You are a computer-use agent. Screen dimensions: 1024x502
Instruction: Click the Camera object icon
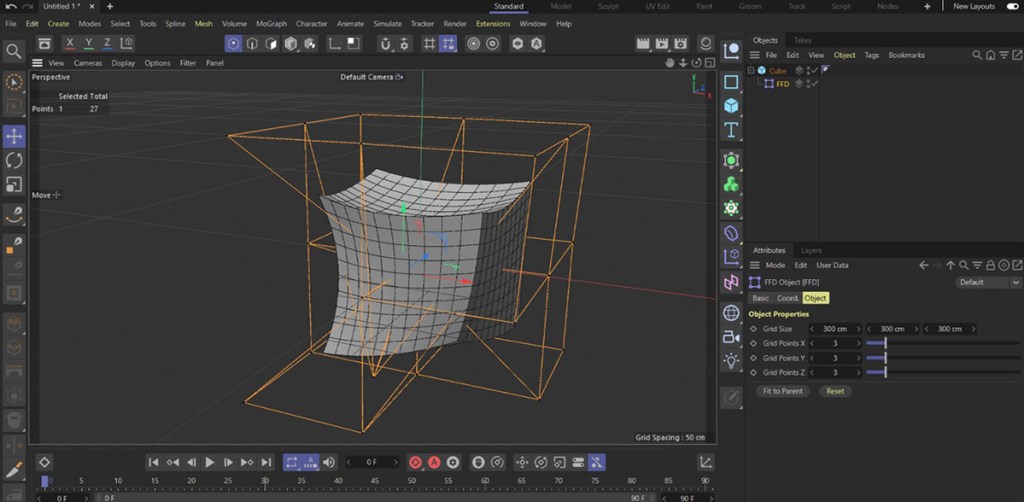click(x=731, y=337)
